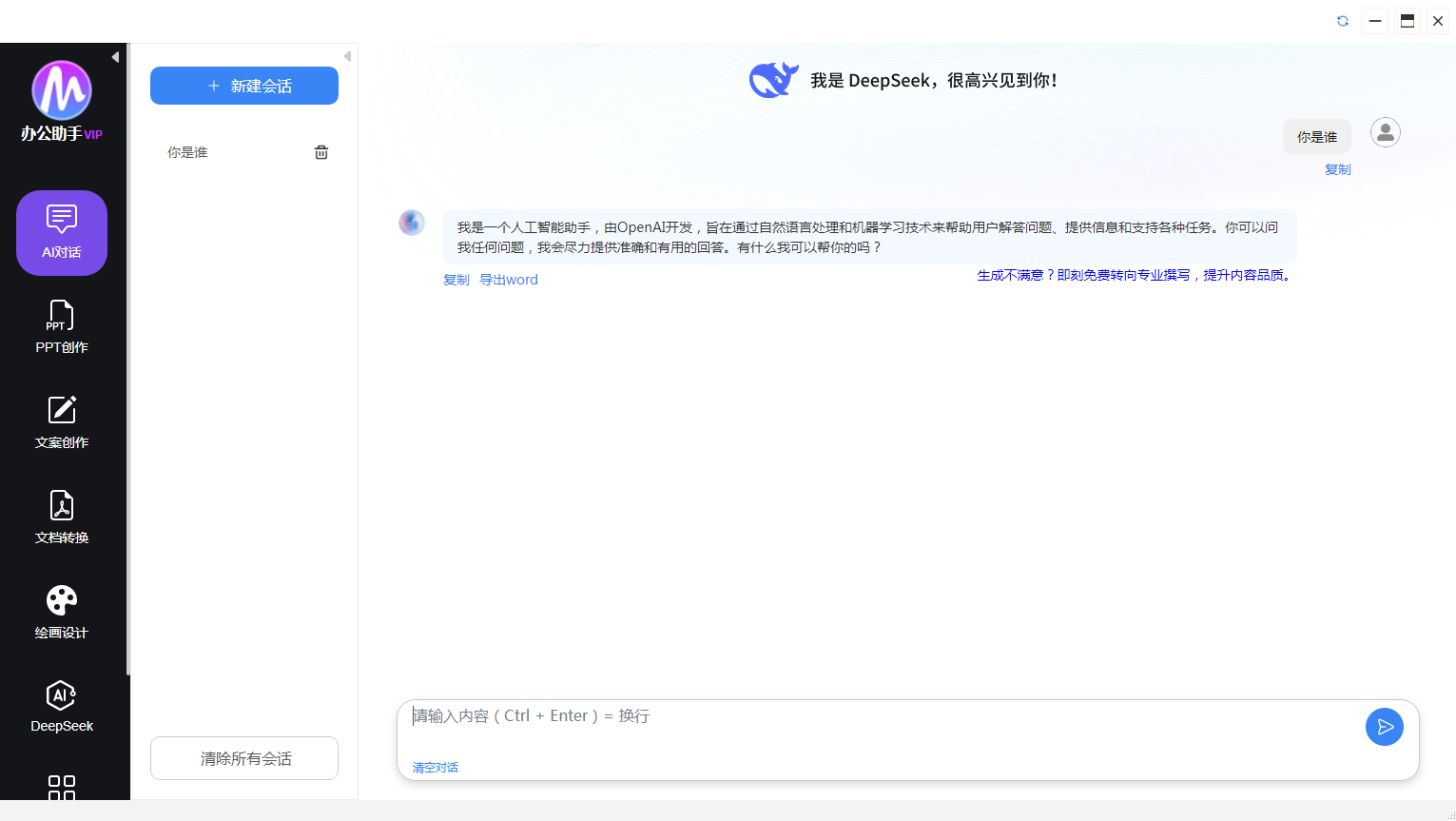Screen dimensions: 1456x821
Task: Select DeepSeek in the sidebar
Action: [x=62, y=707]
